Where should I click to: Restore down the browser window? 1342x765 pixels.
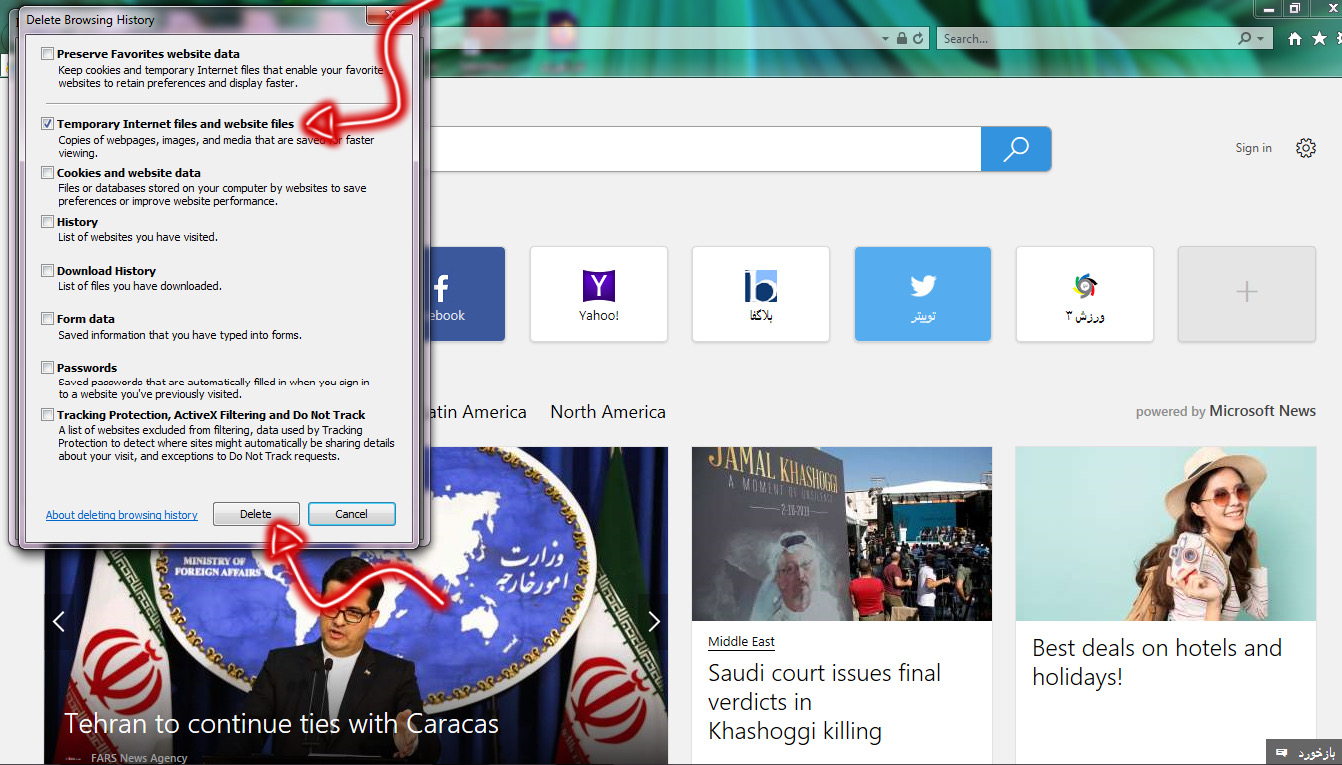coord(1296,8)
